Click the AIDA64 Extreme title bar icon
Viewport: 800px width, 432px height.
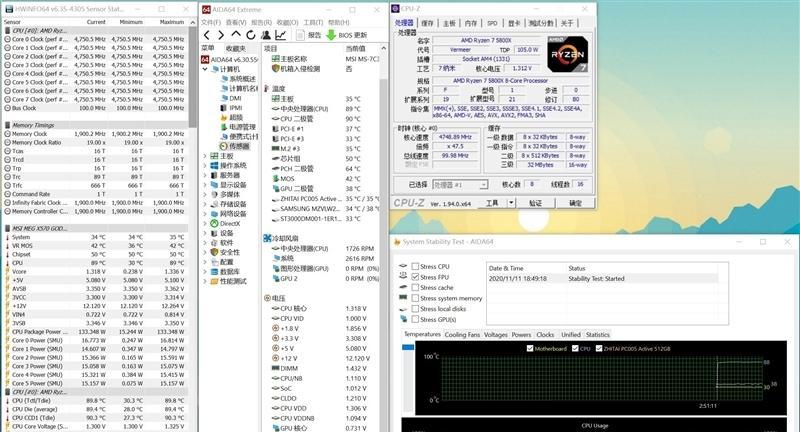click(x=206, y=10)
